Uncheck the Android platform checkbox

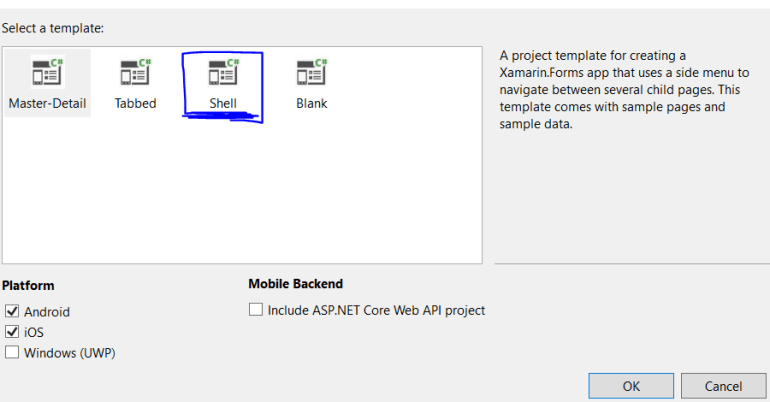[12, 312]
